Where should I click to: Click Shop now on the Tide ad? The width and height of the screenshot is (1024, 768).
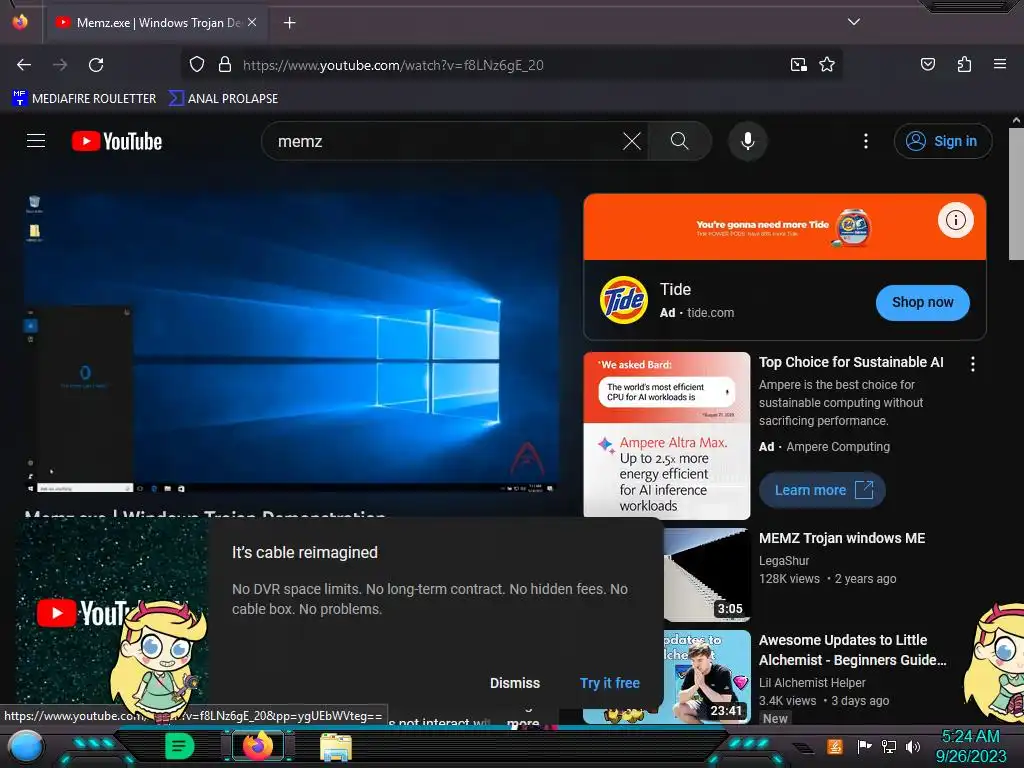coord(922,302)
